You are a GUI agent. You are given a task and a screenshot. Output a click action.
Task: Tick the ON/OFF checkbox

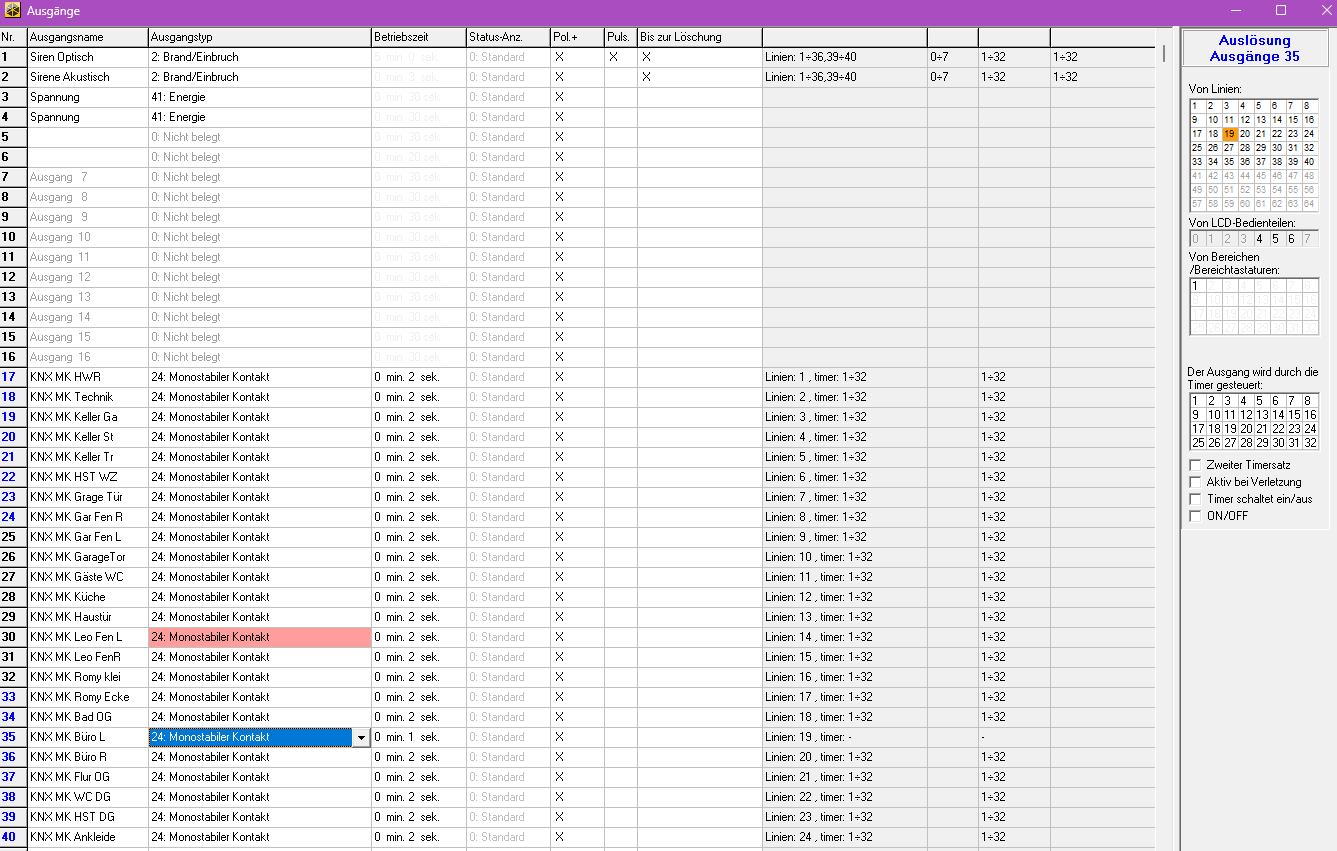point(1195,516)
